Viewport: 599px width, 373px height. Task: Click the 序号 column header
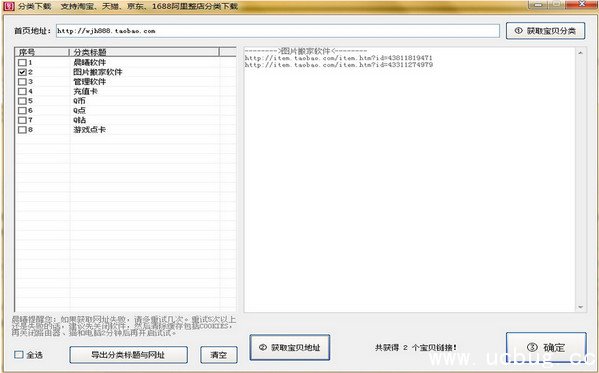click(42, 52)
